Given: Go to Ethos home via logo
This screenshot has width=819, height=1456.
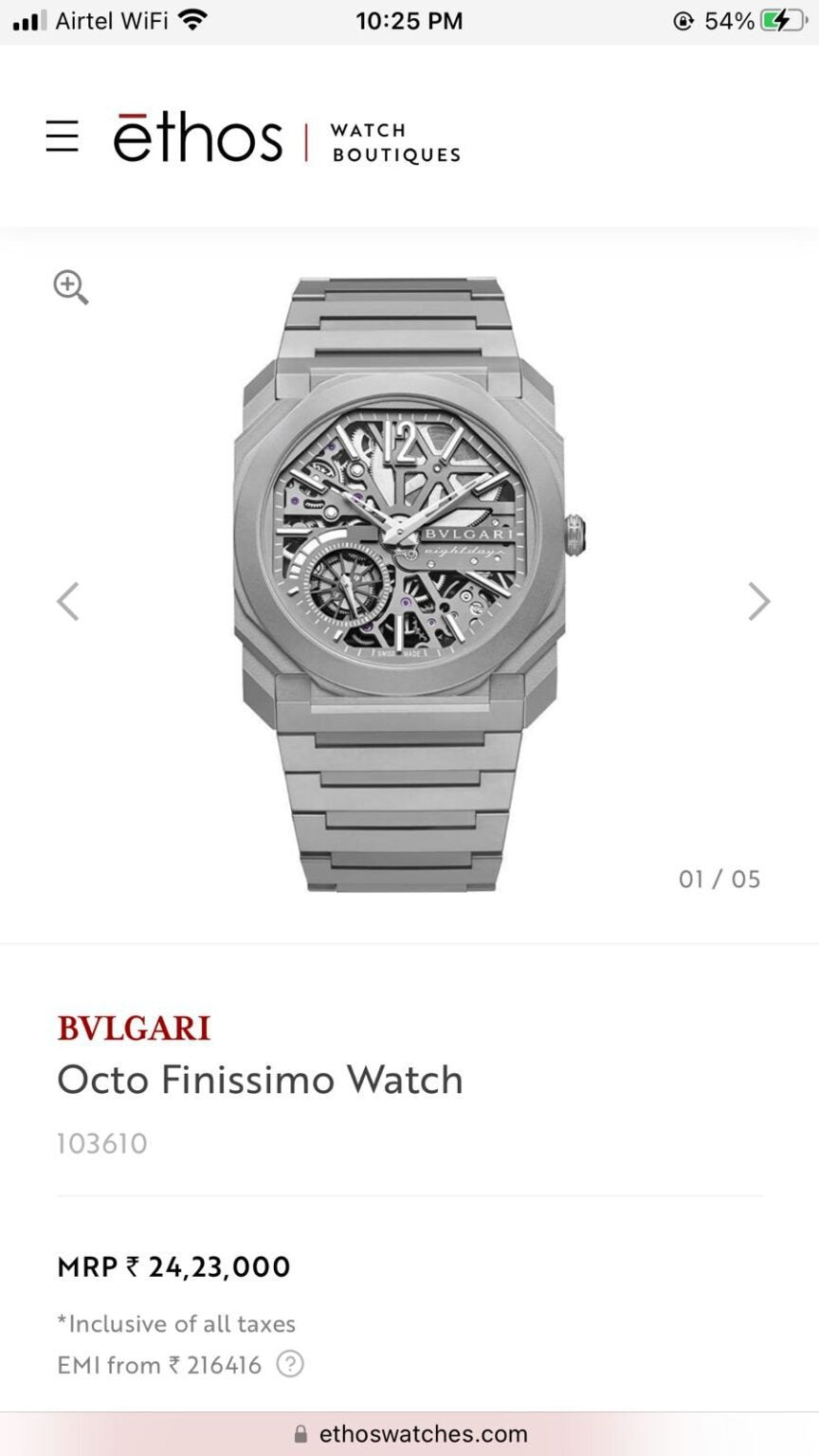Looking at the screenshot, I should 197,138.
